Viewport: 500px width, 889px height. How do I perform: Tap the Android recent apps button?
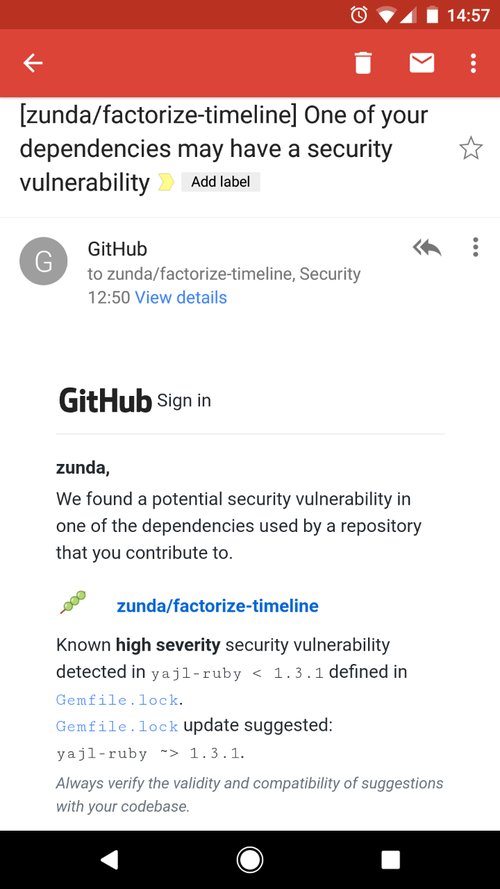390,860
